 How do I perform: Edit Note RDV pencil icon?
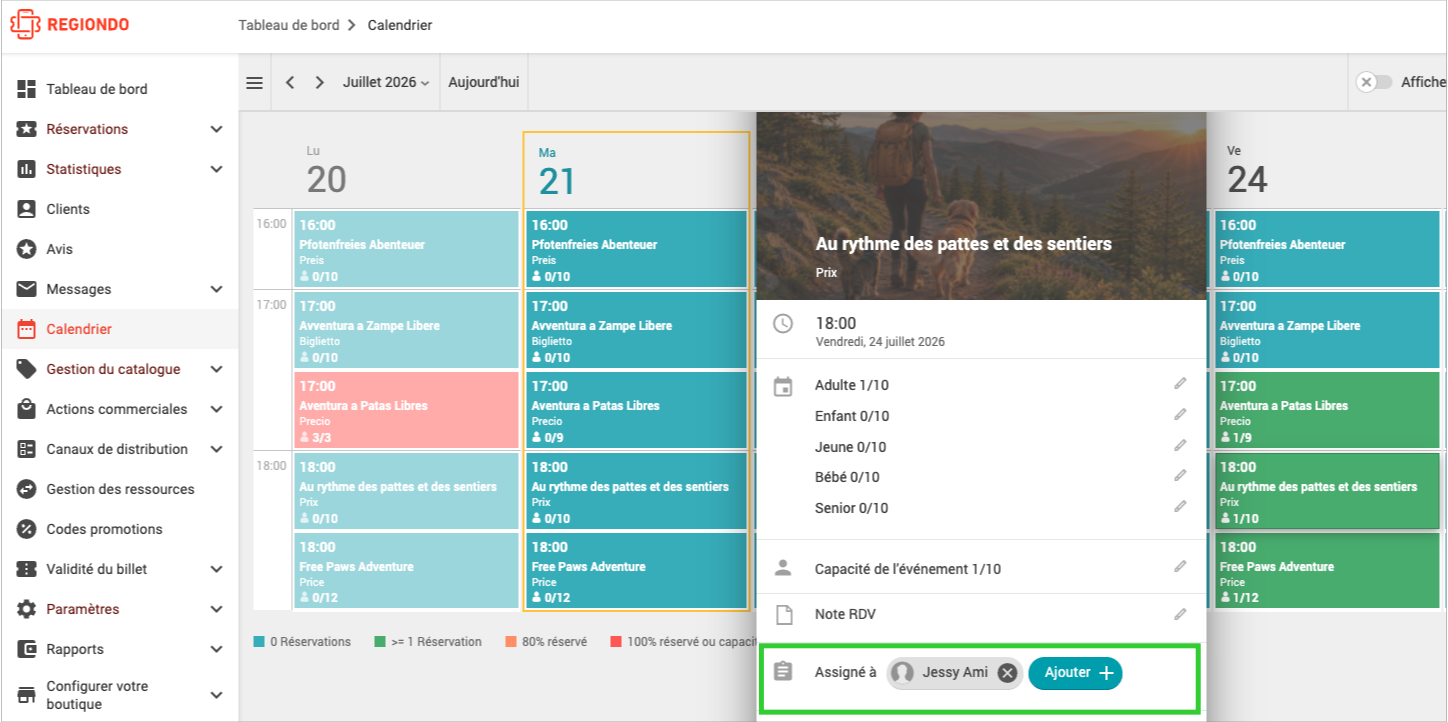pos(1180,614)
